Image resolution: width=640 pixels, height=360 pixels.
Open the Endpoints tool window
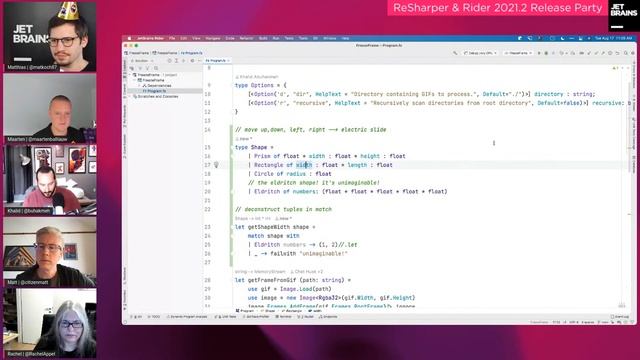point(328,317)
